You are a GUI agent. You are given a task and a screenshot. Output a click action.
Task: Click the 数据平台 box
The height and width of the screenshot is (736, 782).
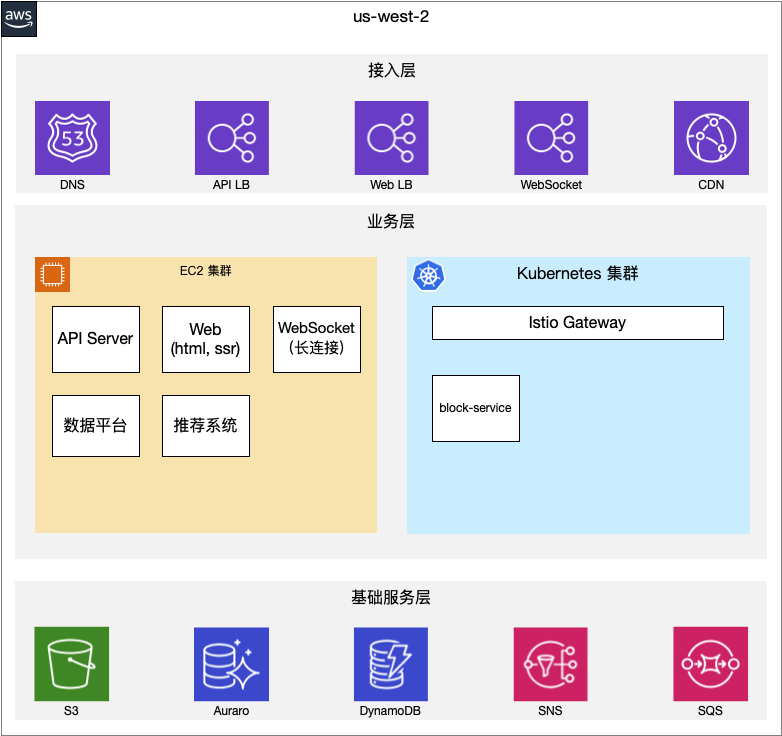[x=96, y=426]
